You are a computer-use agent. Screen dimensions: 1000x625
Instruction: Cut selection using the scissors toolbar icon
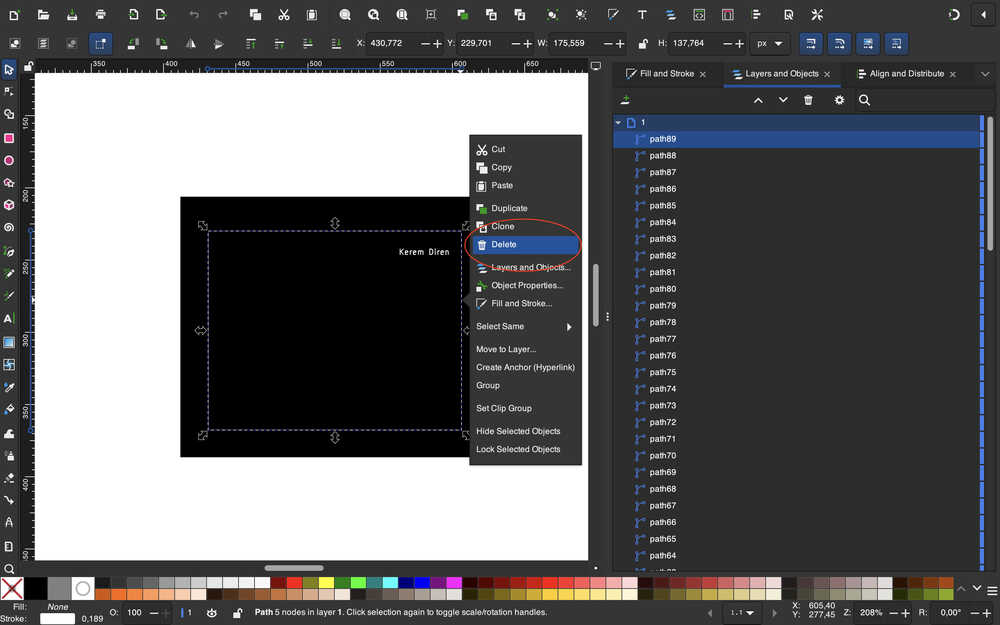(x=284, y=15)
